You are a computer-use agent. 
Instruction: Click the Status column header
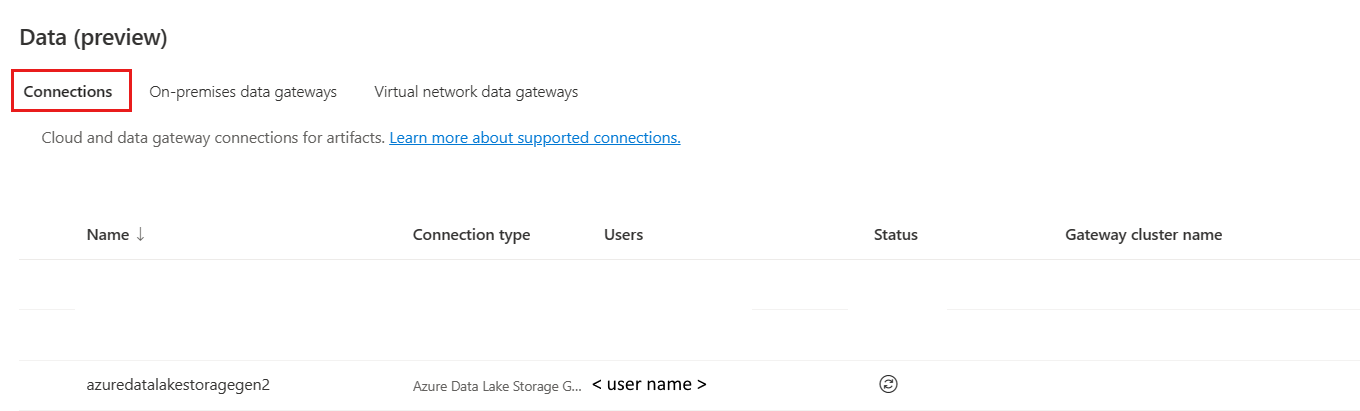(896, 235)
